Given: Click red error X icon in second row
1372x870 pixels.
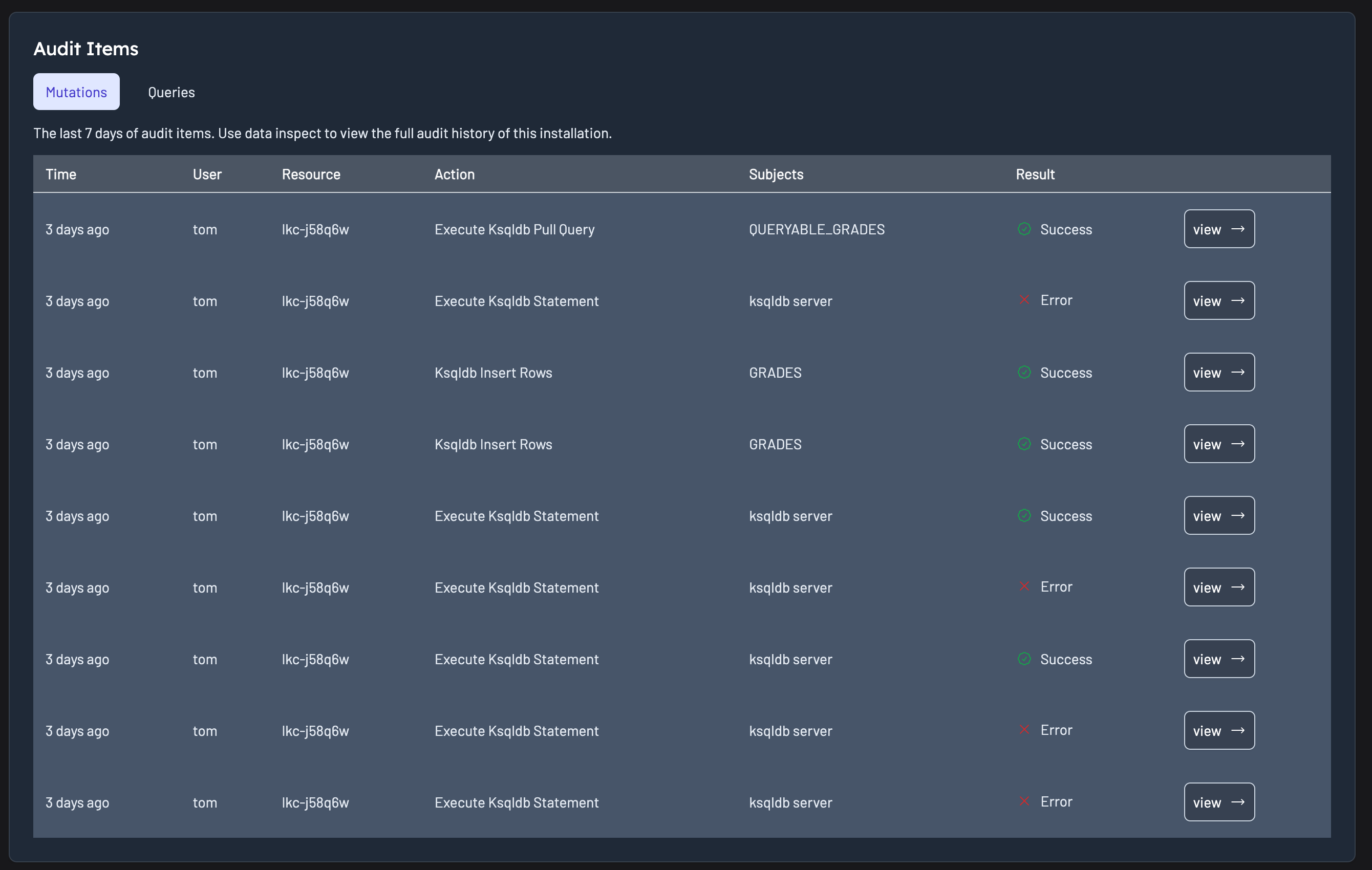Looking at the screenshot, I should [x=1024, y=300].
